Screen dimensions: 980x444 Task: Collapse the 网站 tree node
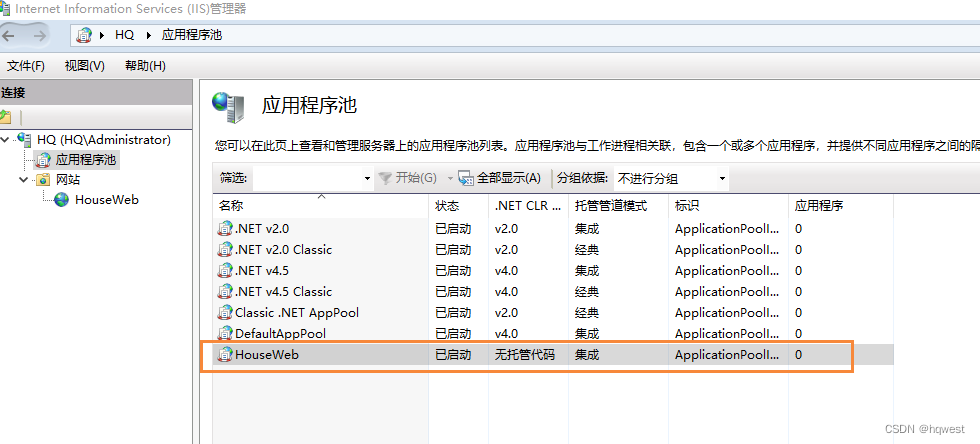24,180
